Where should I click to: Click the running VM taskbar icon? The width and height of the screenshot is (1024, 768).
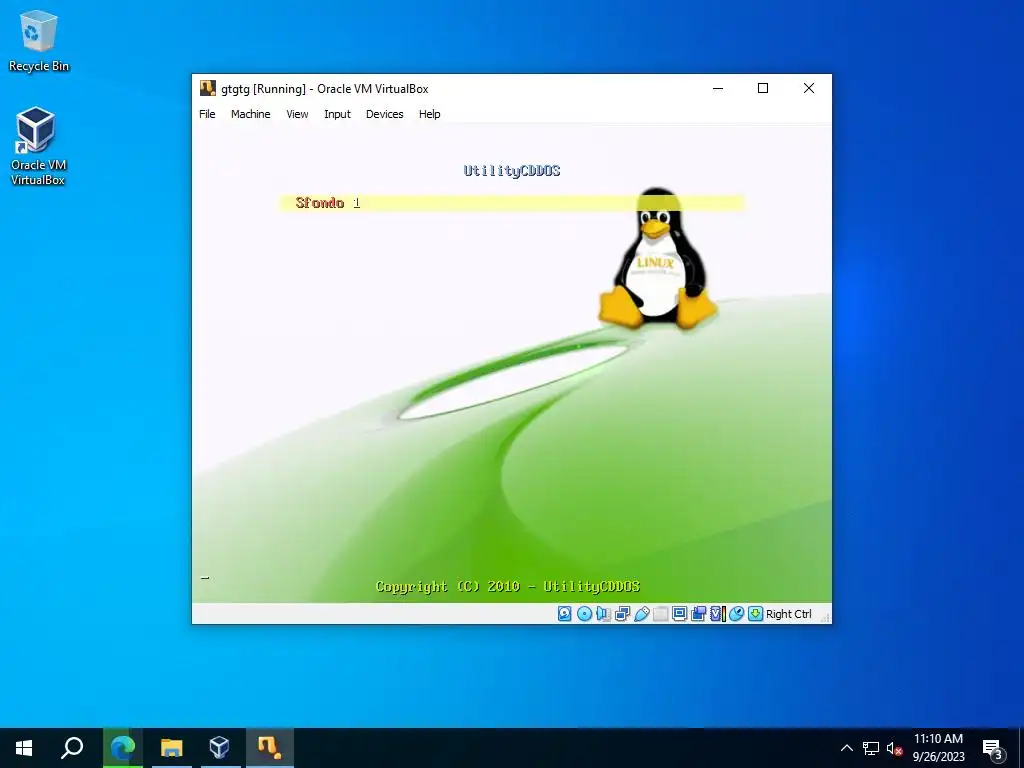pos(269,748)
